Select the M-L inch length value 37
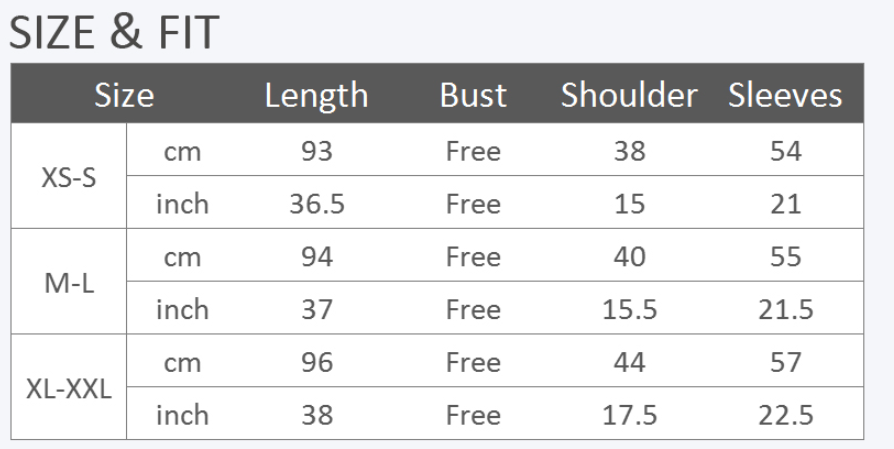894x449 pixels. [x=316, y=310]
